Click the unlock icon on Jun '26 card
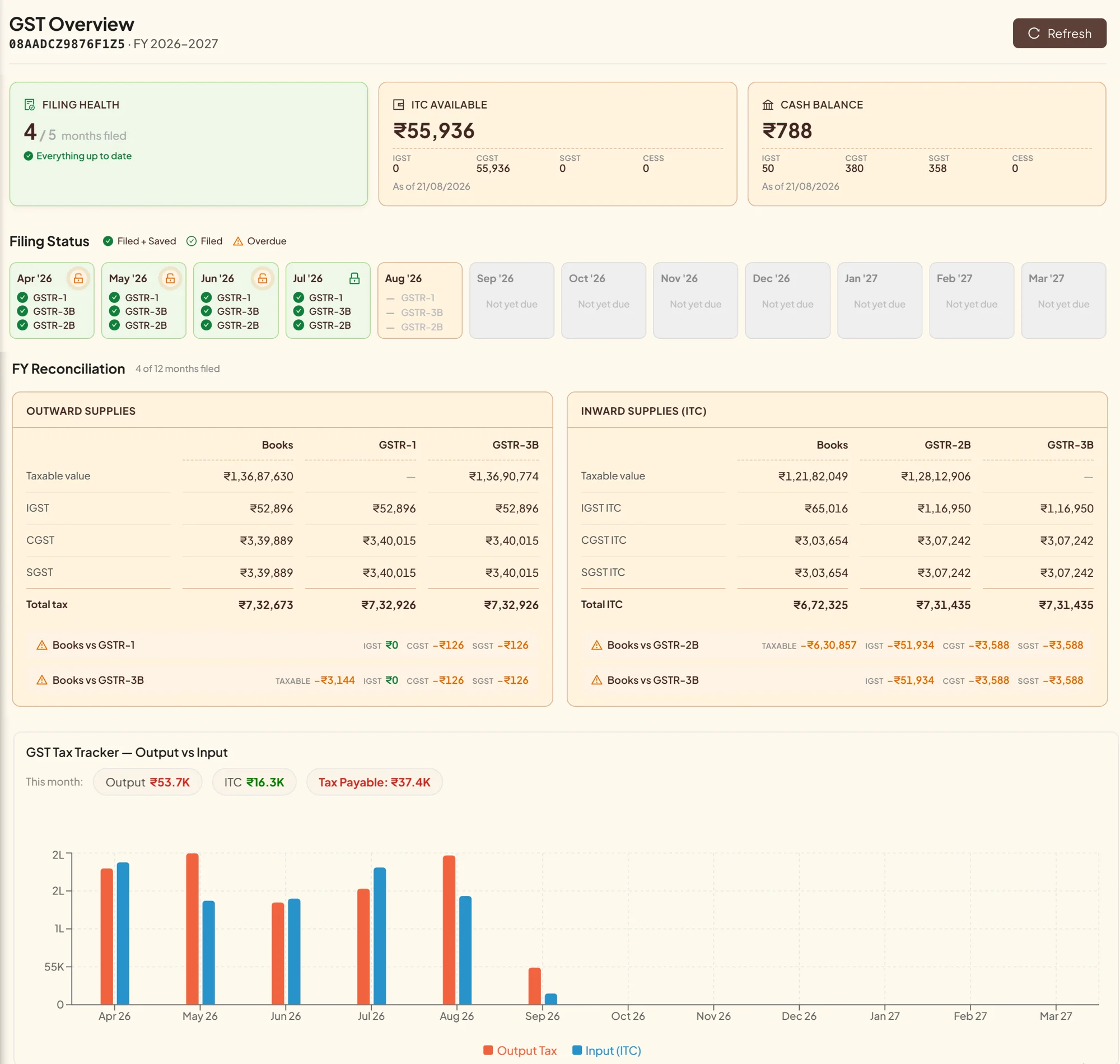 [263, 278]
